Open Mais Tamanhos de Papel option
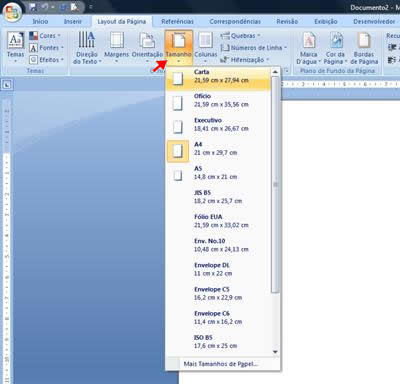Screen dimensions: 400x384 (x=220, y=364)
